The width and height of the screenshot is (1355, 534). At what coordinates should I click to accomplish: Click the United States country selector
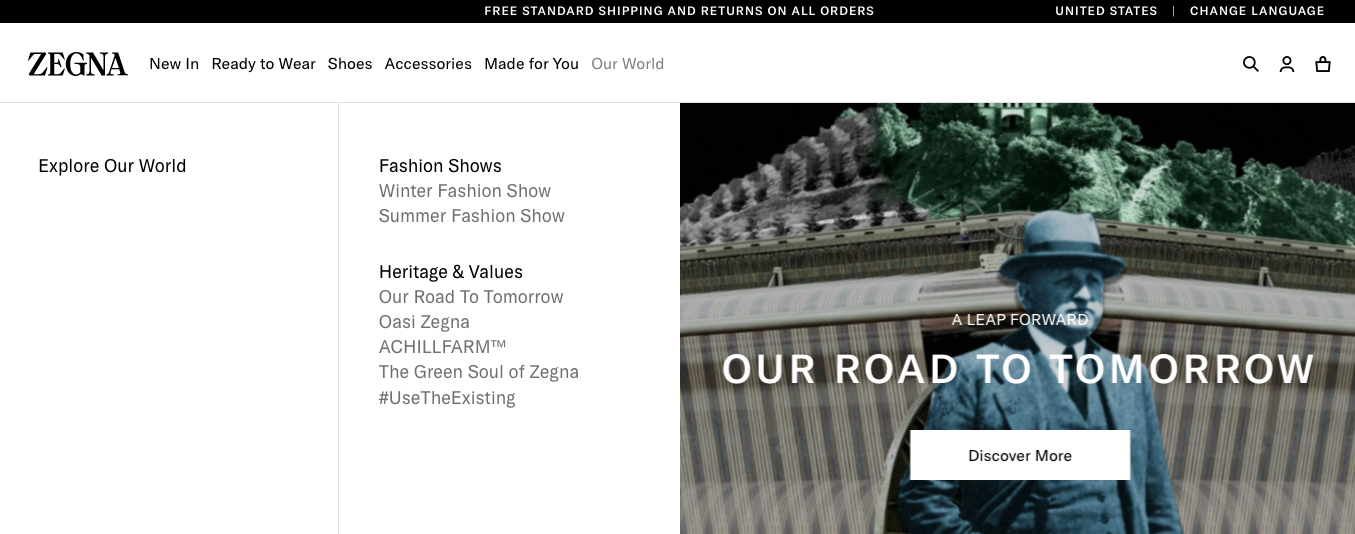coord(1106,11)
